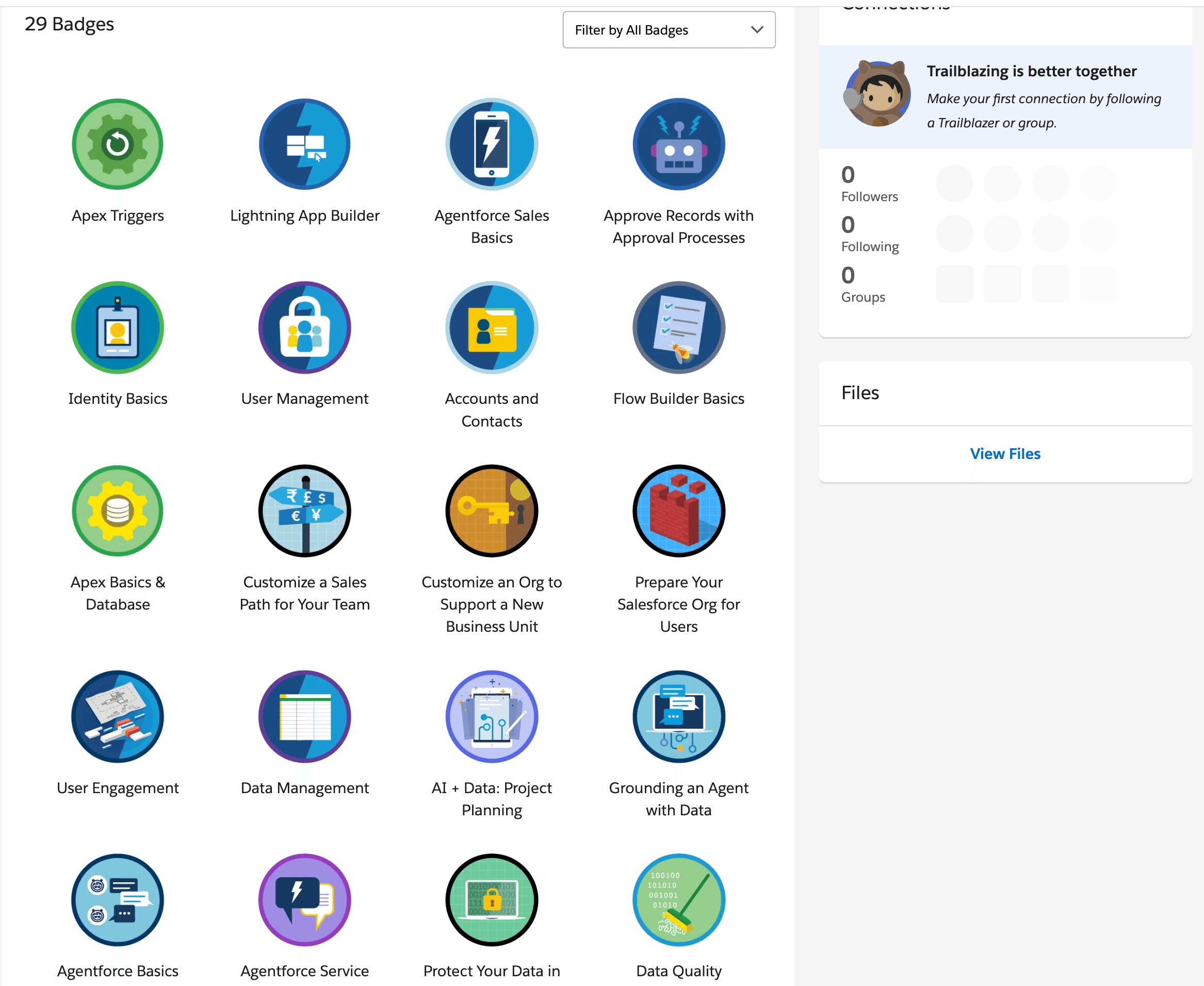1204x986 pixels.
Task: Click the User Engagement title
Action: 118,788
